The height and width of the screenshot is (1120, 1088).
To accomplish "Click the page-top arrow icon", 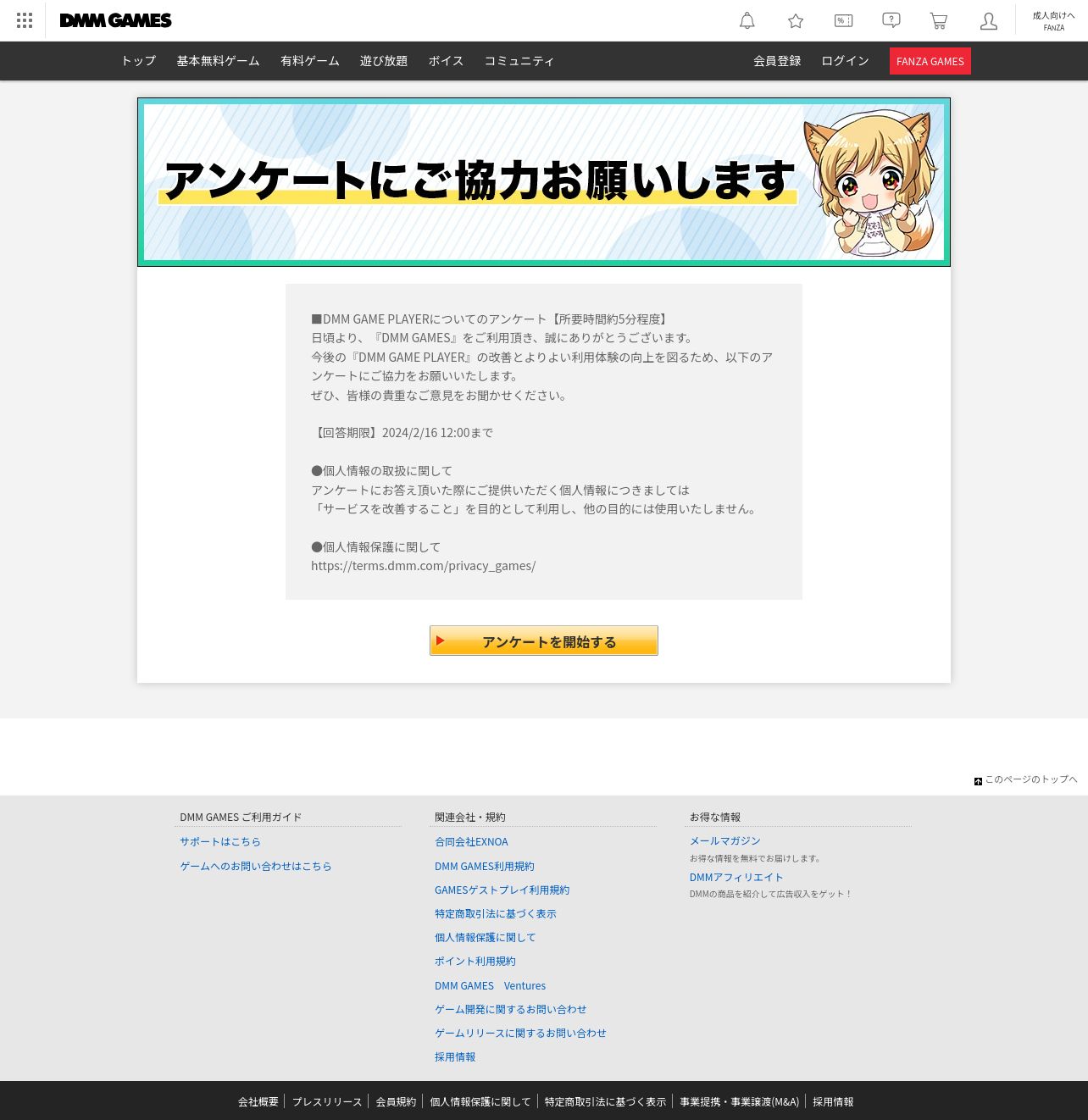I will click(978, 781).
